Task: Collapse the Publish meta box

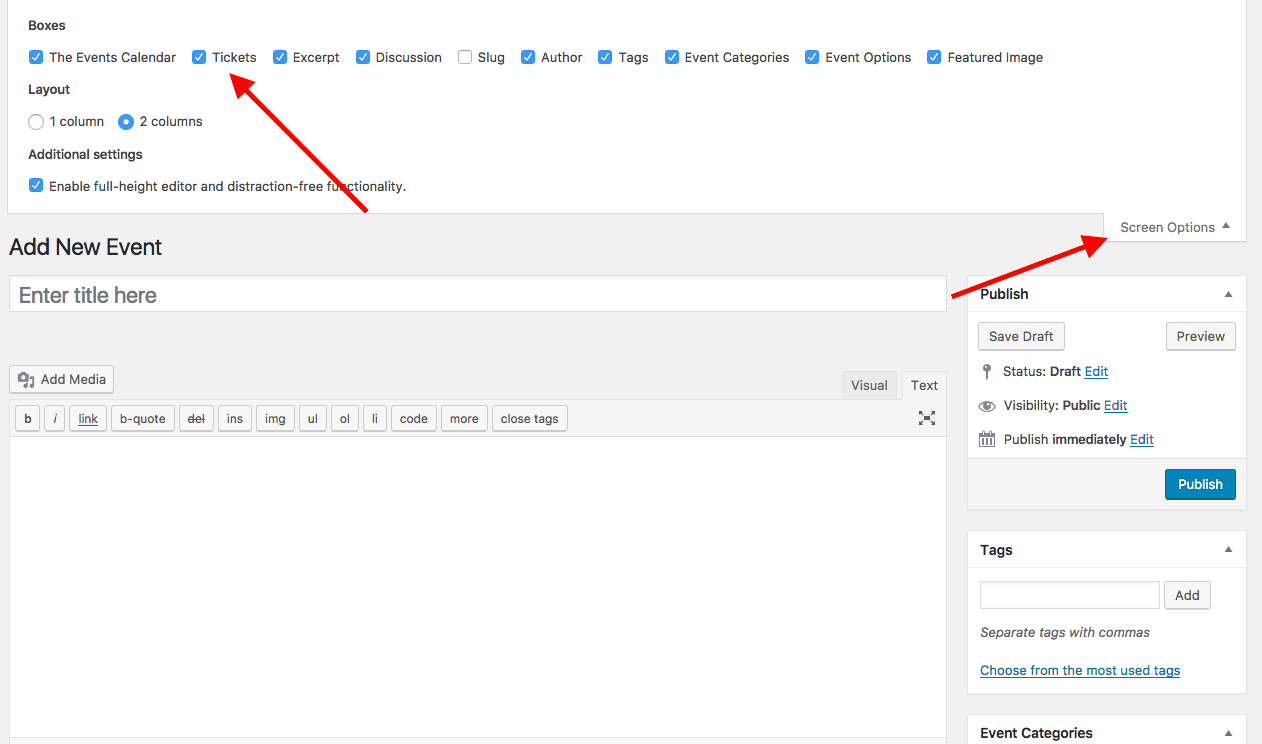Action: tap(1228, 294)
